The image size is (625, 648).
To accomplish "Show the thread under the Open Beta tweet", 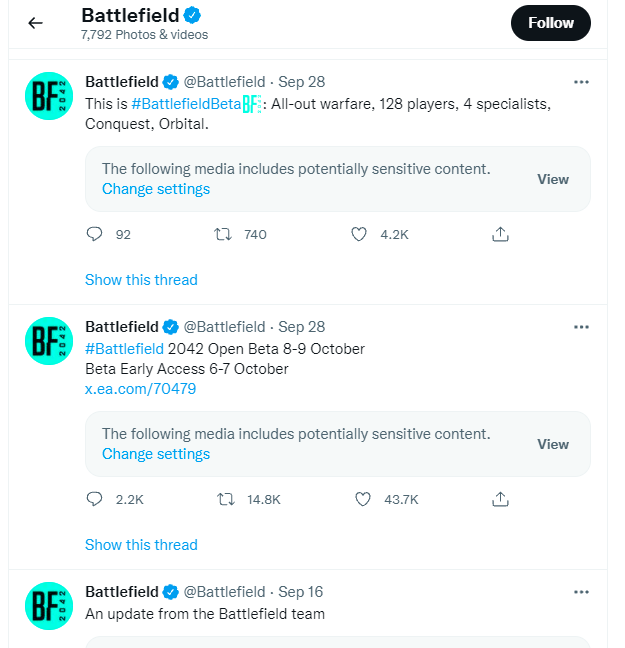I will click(x=141, y=545).
